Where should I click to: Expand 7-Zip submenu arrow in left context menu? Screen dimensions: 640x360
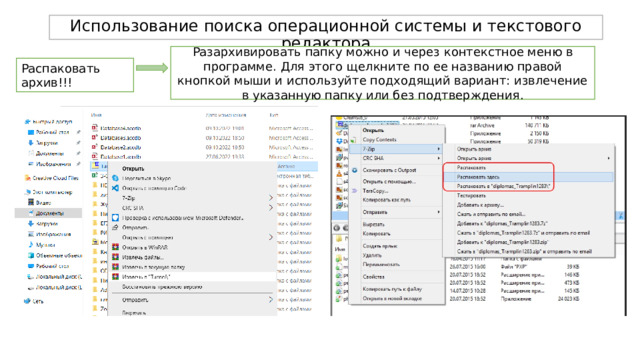[271, 198]
